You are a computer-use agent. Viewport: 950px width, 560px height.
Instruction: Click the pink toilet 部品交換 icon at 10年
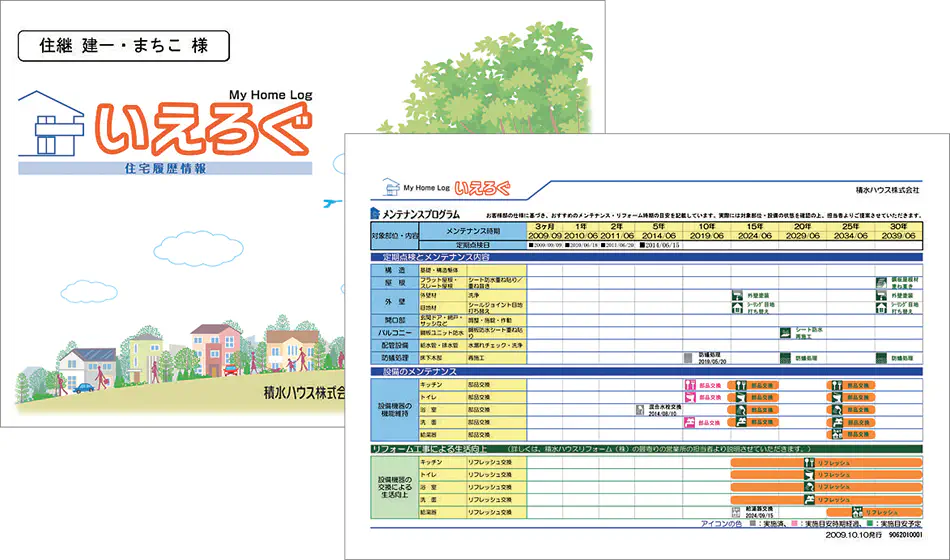[x=689, y=398]
